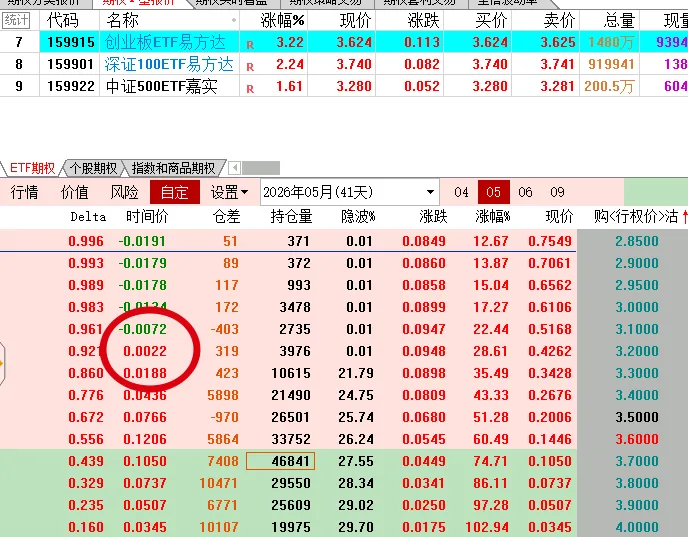Click the option price 0.7549

click(x=550, y=241)
